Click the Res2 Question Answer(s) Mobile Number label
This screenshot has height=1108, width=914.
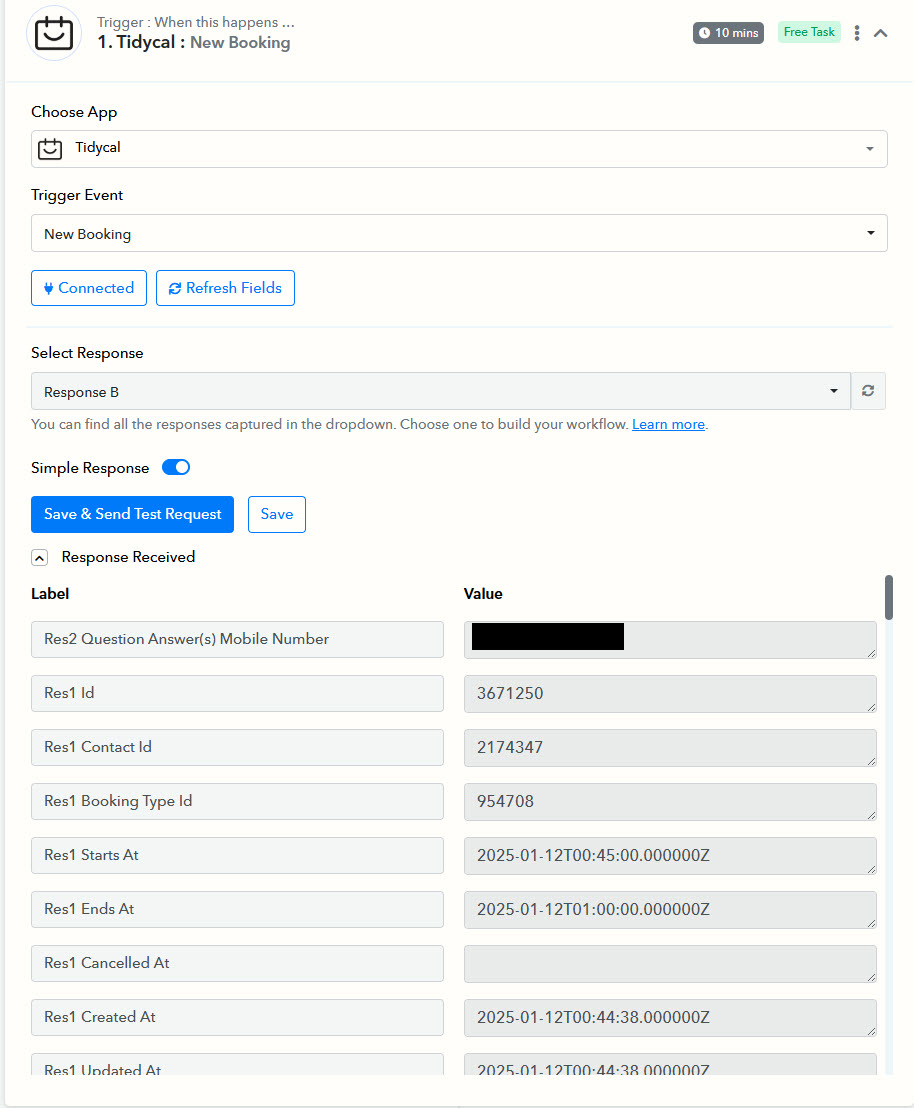pyautogui.click(x=238, y=640)
